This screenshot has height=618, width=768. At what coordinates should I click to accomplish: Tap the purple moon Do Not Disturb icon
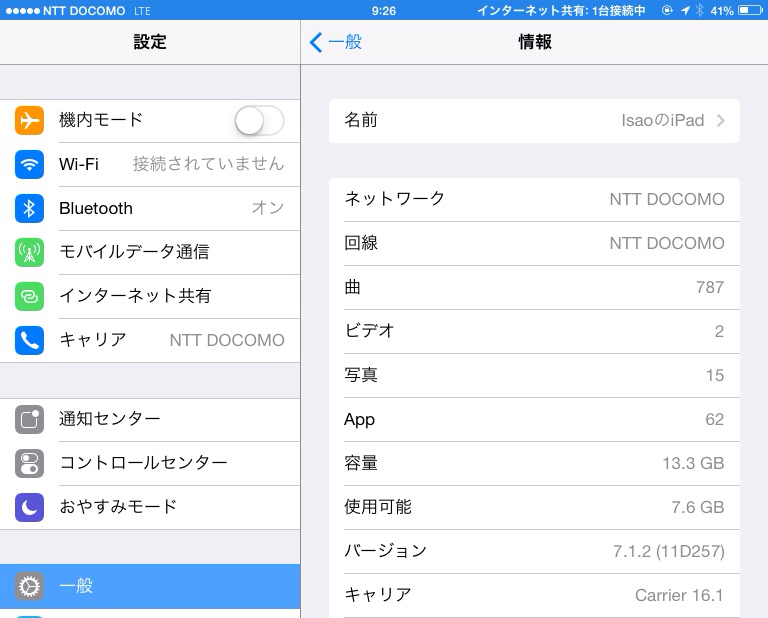coord(29,507)
